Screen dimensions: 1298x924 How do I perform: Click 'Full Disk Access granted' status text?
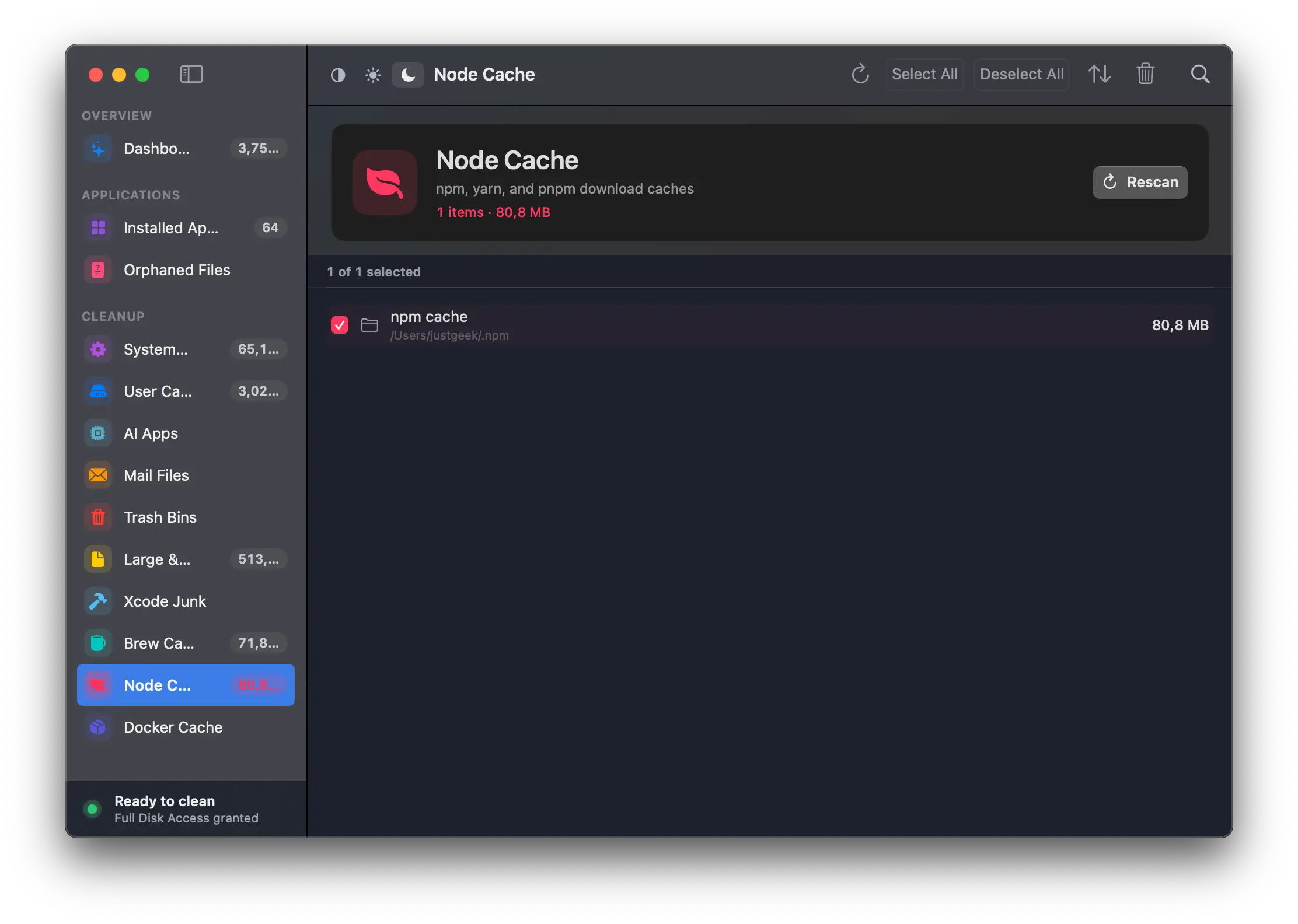186,818
